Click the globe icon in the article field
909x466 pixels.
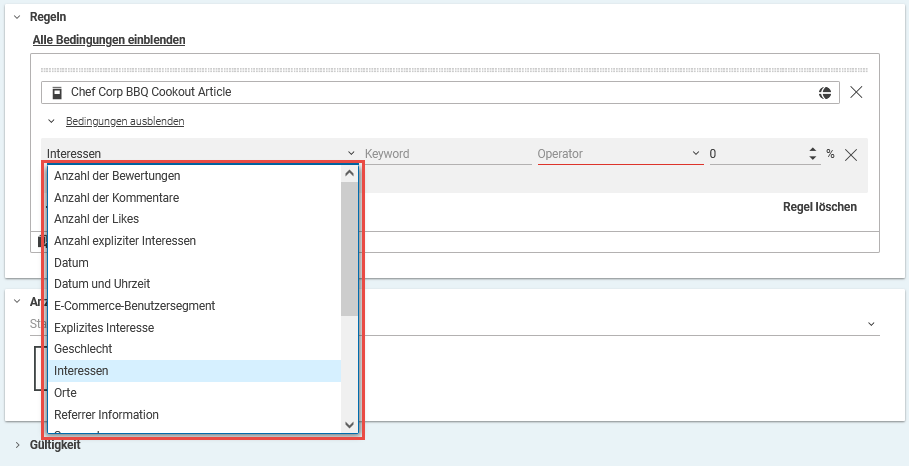[x=825, y=93]
